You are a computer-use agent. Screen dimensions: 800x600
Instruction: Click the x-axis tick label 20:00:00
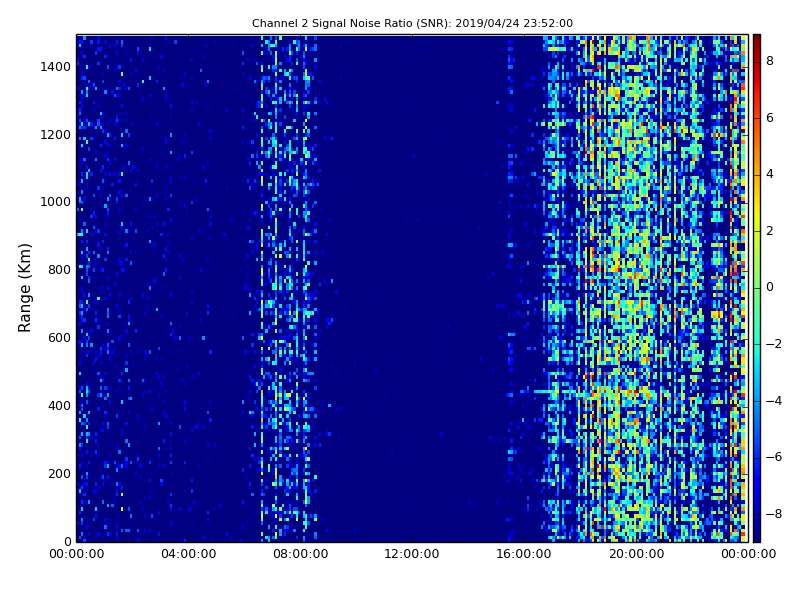[x=636, y=554]
